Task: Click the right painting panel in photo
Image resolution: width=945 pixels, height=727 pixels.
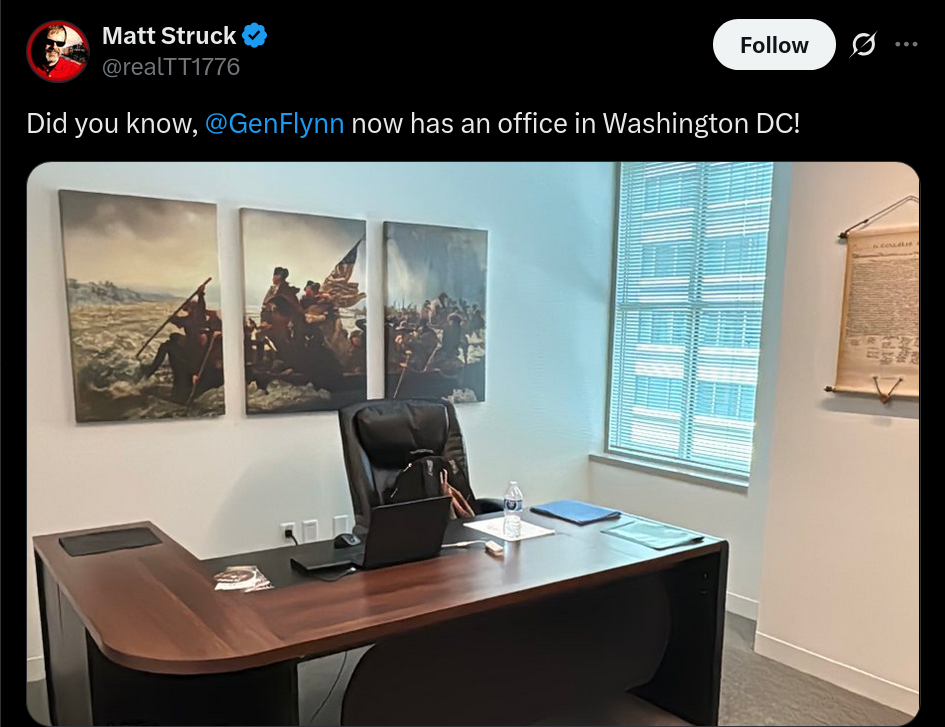Action: [x=435, y=312]
